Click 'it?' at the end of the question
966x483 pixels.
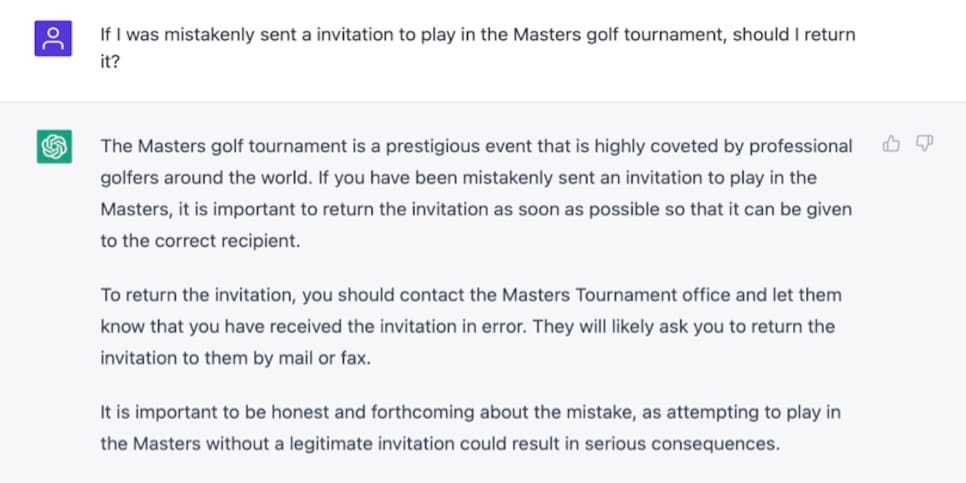110,62
